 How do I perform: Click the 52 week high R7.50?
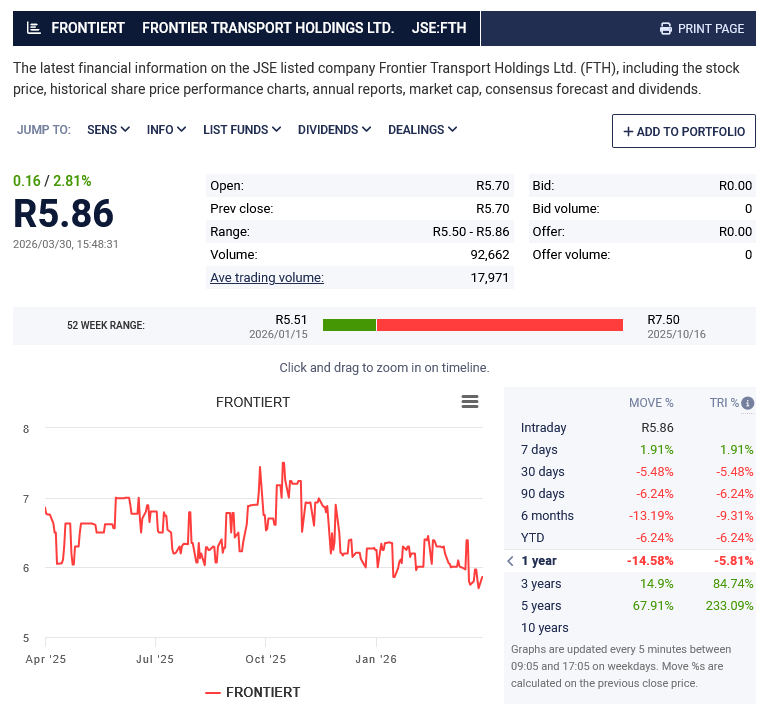click(x=663, y=320)
